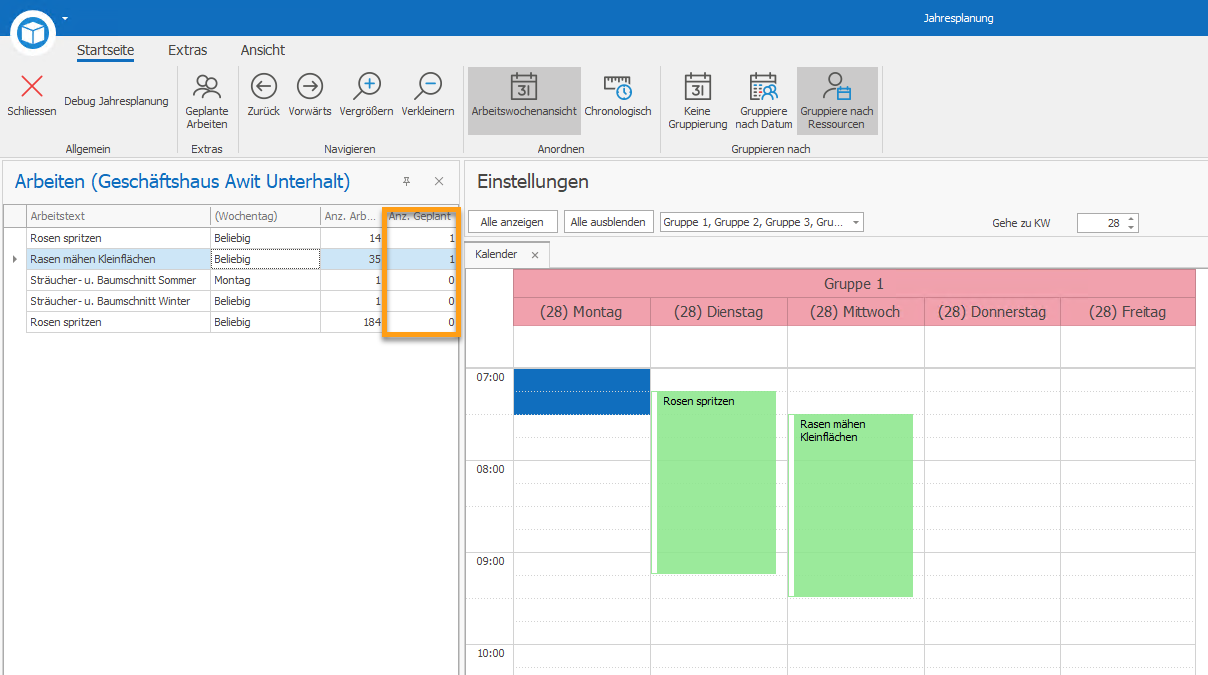Close the Kalender tab
The width and height of the screenshot is (1208, 675).
click(535, 255)
